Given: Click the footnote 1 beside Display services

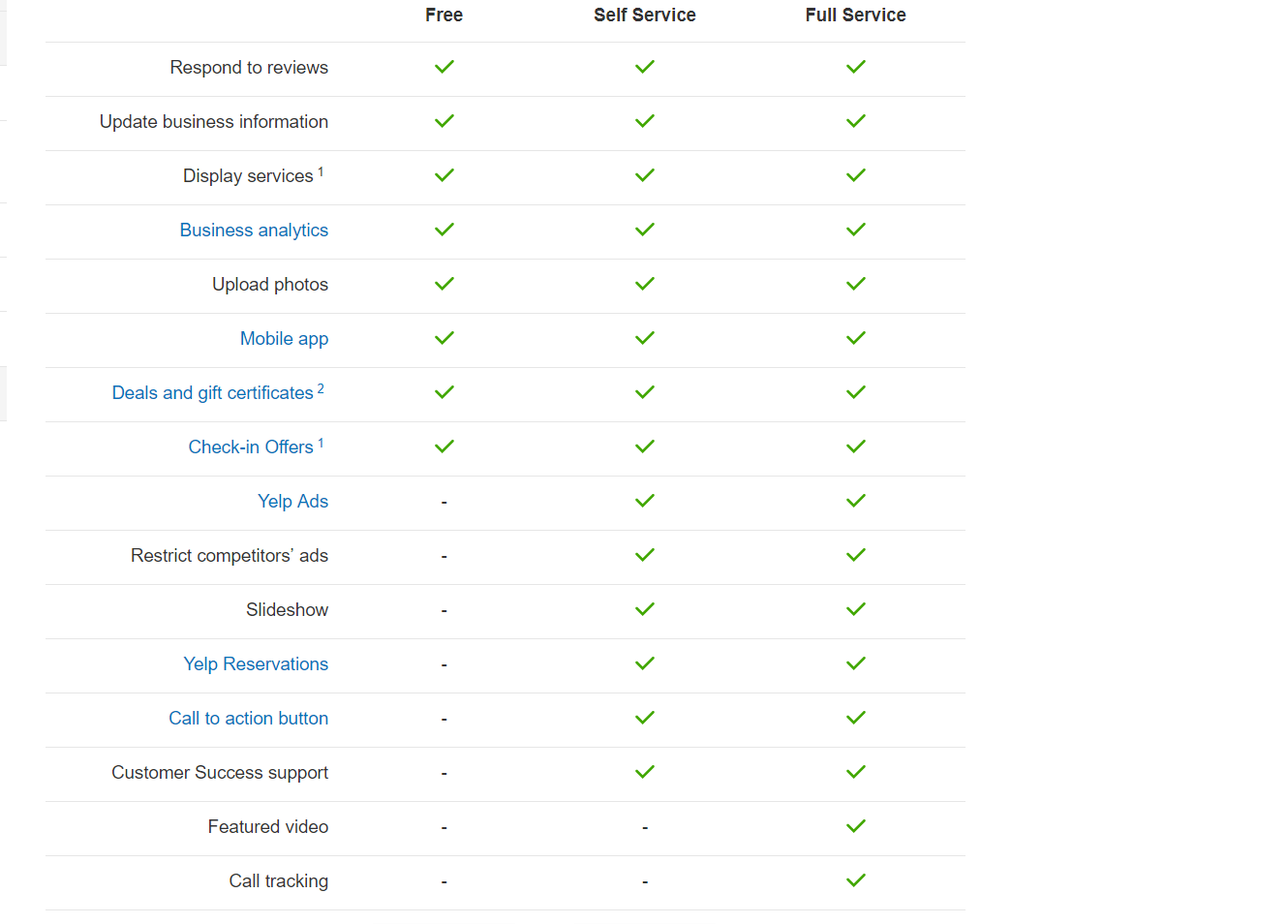Looking at the screenshot, I should pos(321,171).
